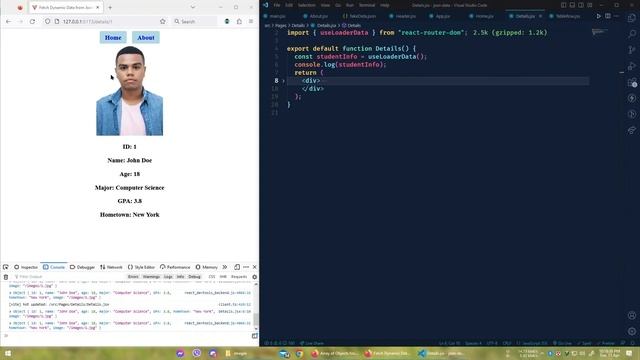The height and width of the screenshot is (360, 640).
Task: Open the Windows Start menu
Action: [x=7, y=353]
